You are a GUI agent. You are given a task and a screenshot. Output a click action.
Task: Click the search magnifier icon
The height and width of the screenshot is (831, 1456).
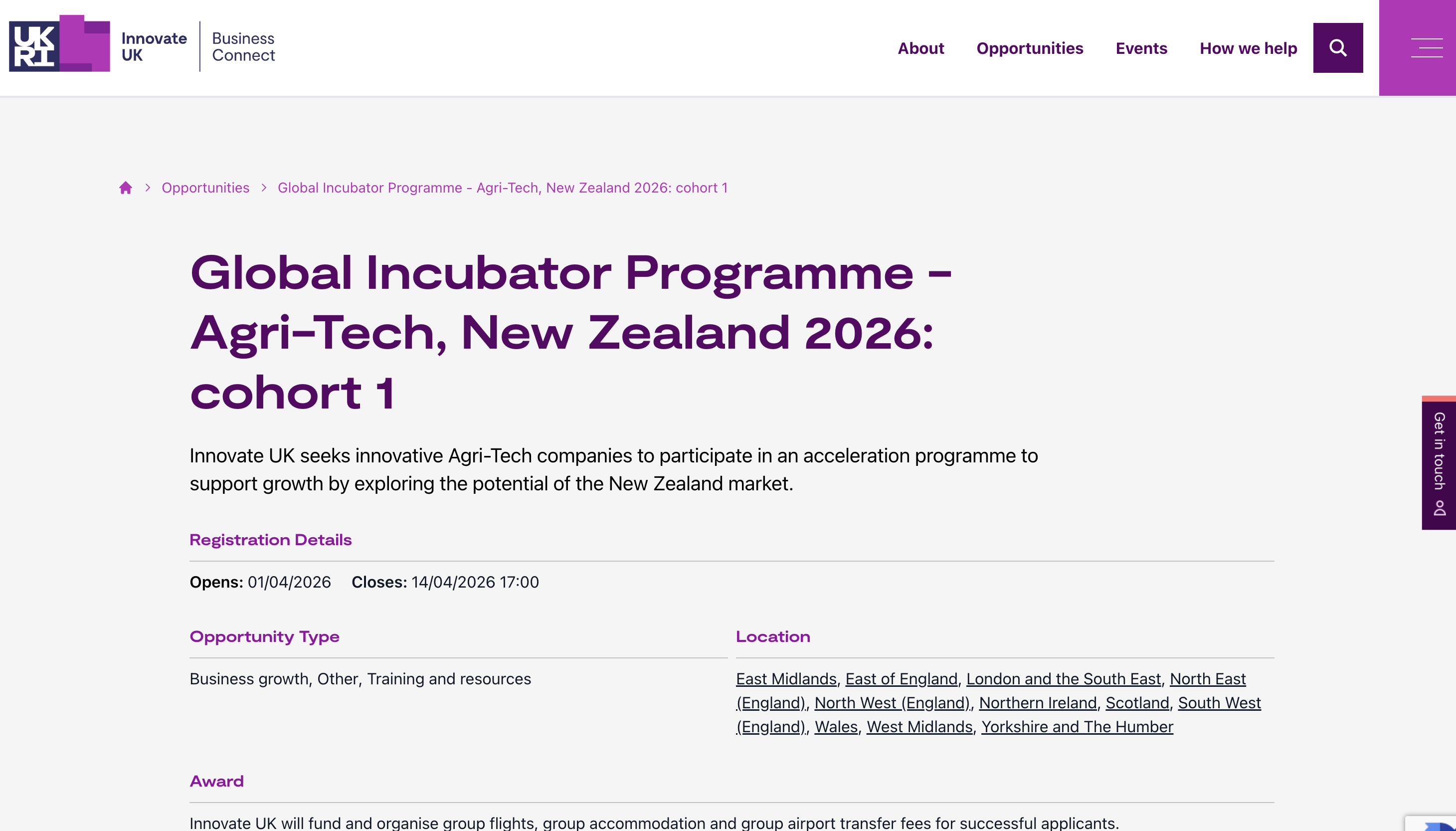coord(1337,48)
